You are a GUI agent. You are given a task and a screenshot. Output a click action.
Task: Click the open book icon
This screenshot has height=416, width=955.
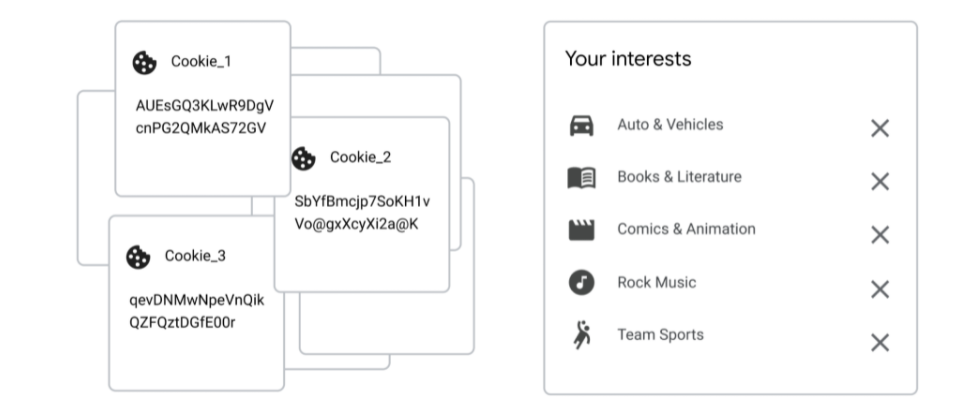click(x=581, y=179)
